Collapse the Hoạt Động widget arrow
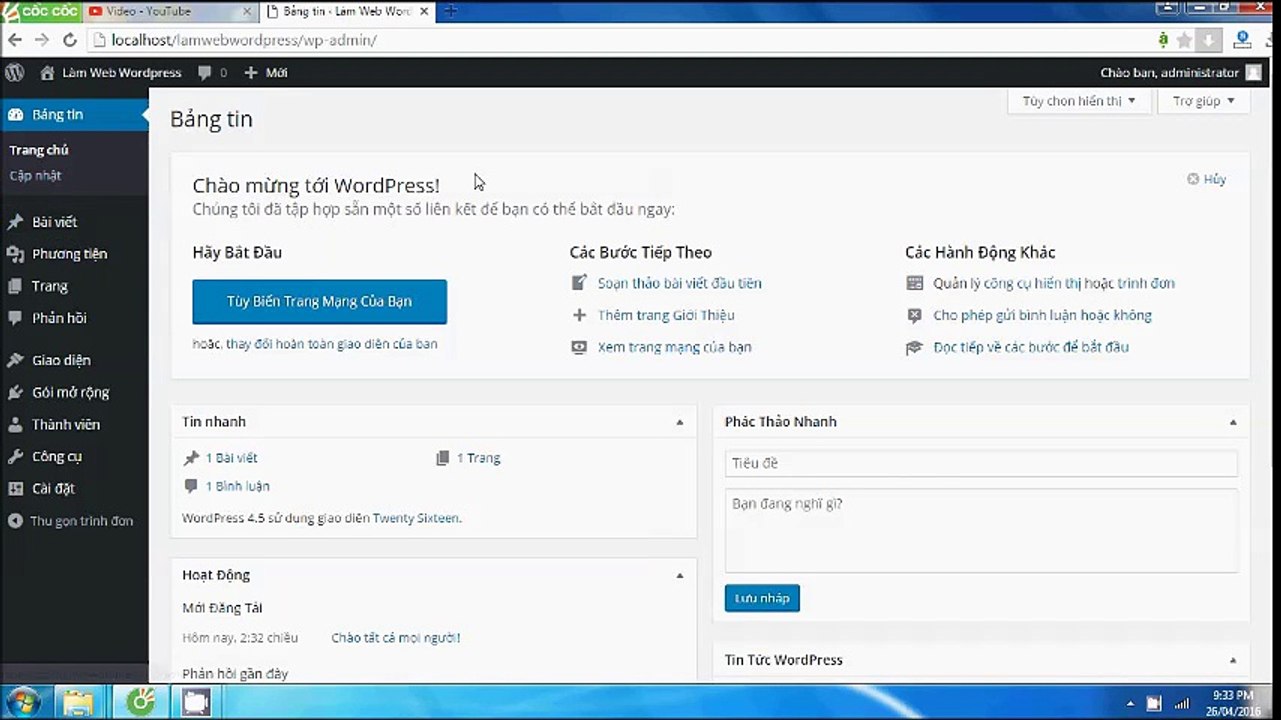The height and width of the screenshot is (720, 1281). coord(679,575)
